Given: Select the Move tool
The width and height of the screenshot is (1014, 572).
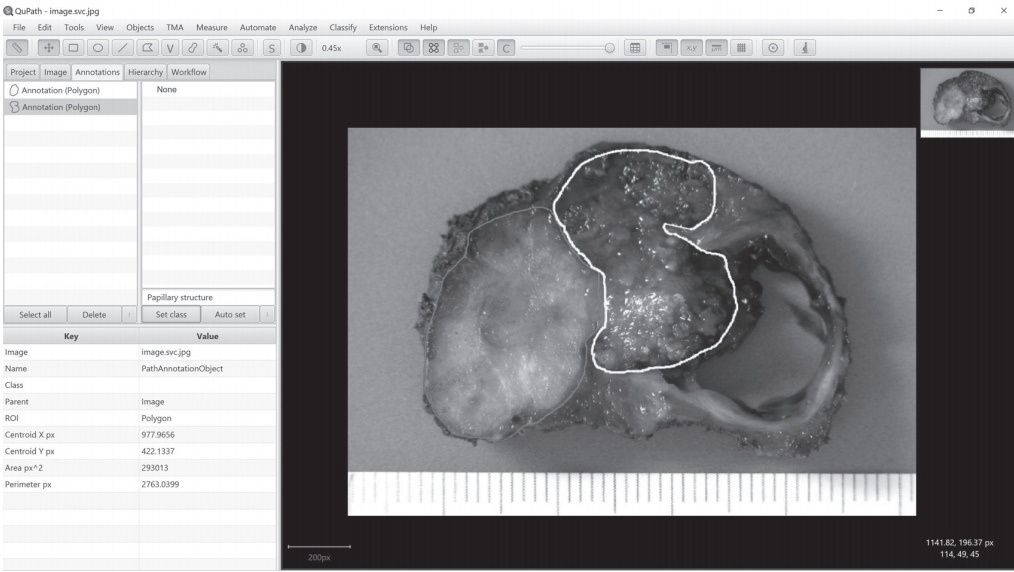Looking at the screenshot, I should coord(47,48).
